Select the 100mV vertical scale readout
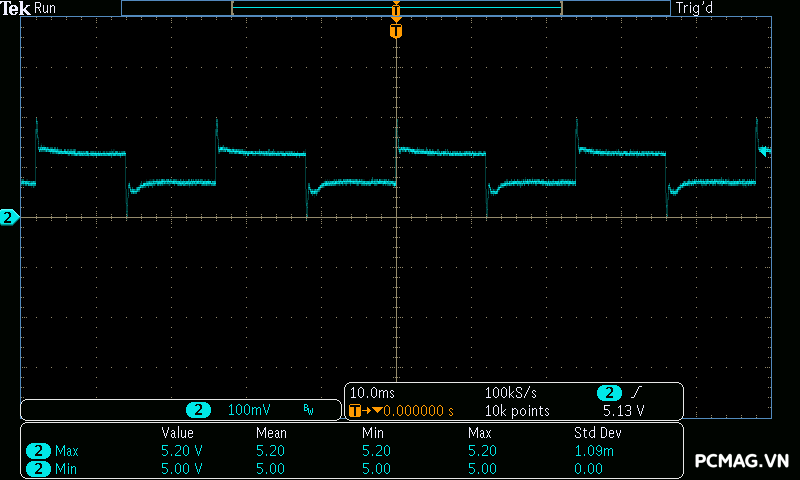This screenshot has width=800, height=480. point(248,410)
